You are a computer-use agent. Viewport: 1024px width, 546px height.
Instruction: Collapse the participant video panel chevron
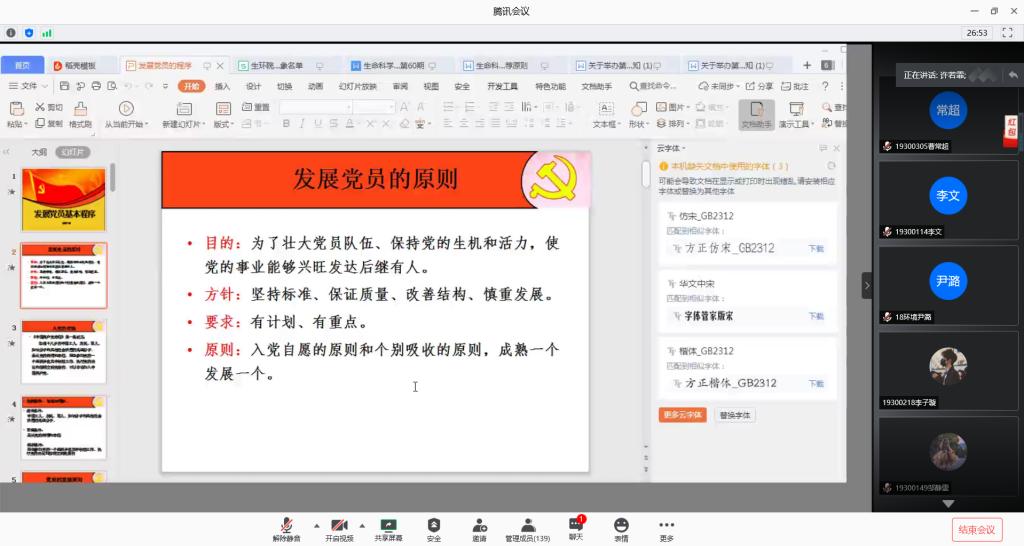click(x=867, y=285)
